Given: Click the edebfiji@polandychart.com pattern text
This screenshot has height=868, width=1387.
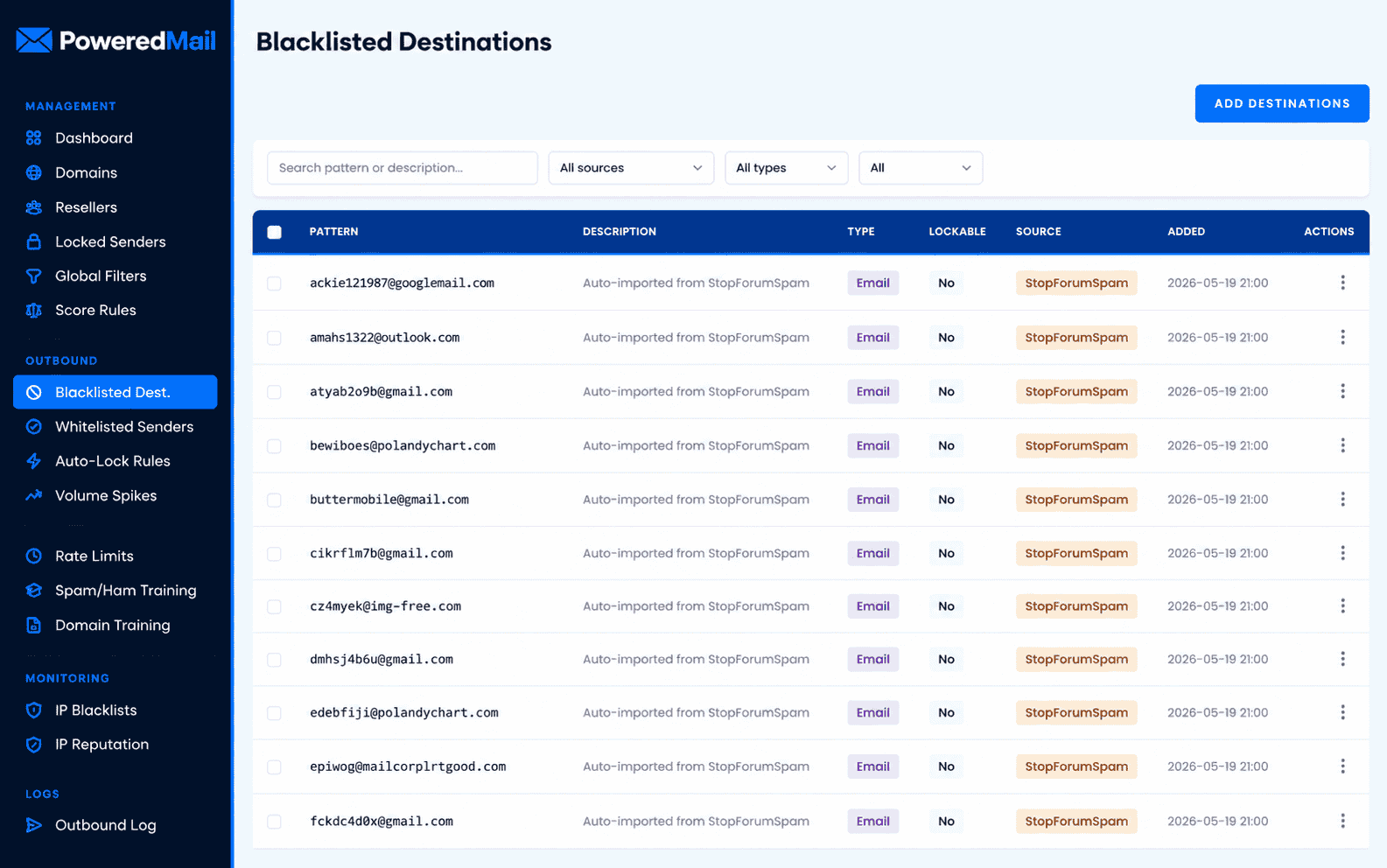Looking at the screenshot, I should click(404, 712).
